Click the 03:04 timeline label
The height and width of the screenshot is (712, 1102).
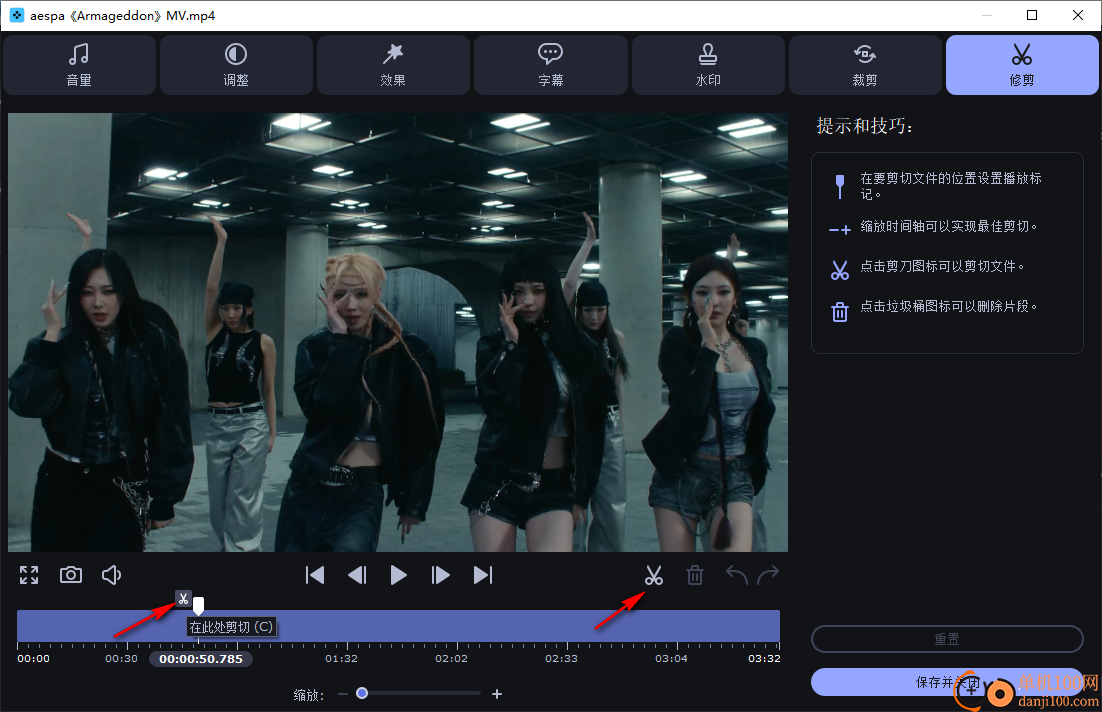pyautogui.click(x=671, y=659)
